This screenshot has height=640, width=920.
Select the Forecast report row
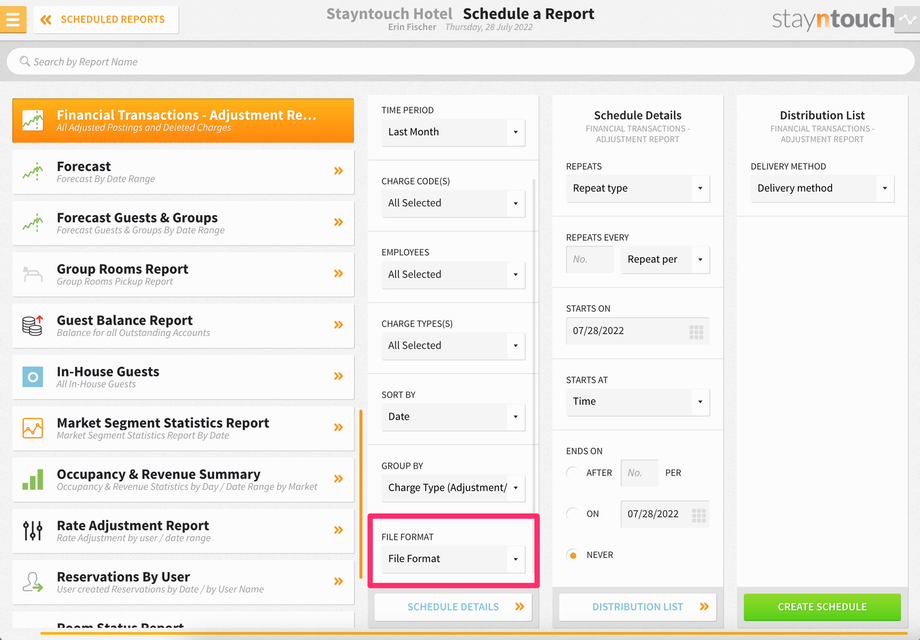pyautogui.click(x=183, y=171)
